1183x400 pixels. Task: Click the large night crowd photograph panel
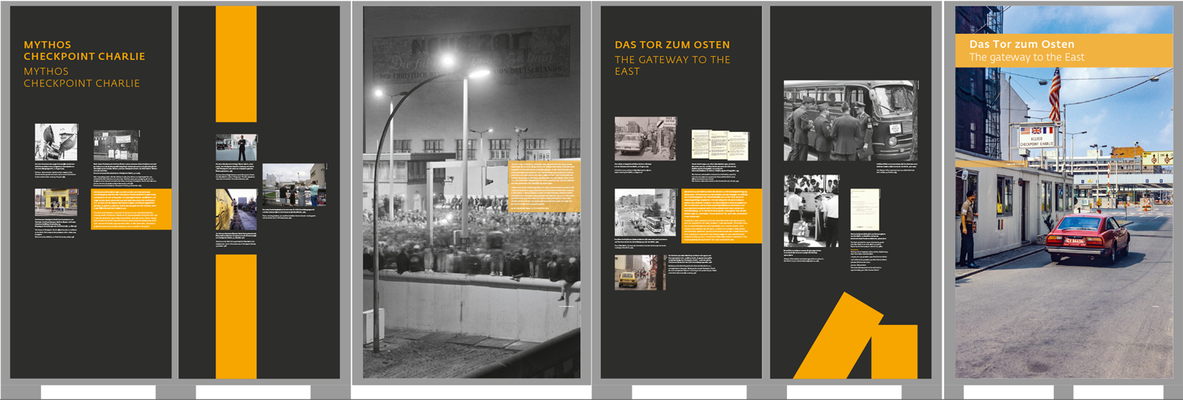[472, 192]
